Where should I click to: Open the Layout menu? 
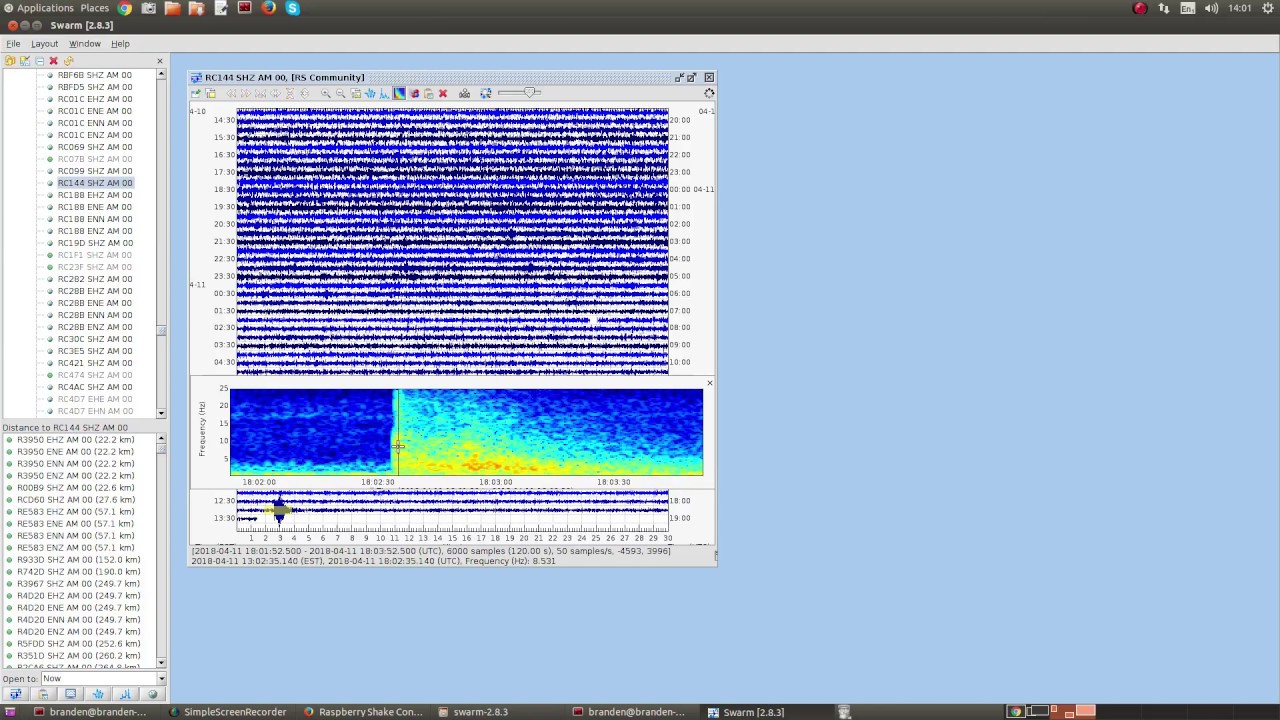[x=44, y=44]
